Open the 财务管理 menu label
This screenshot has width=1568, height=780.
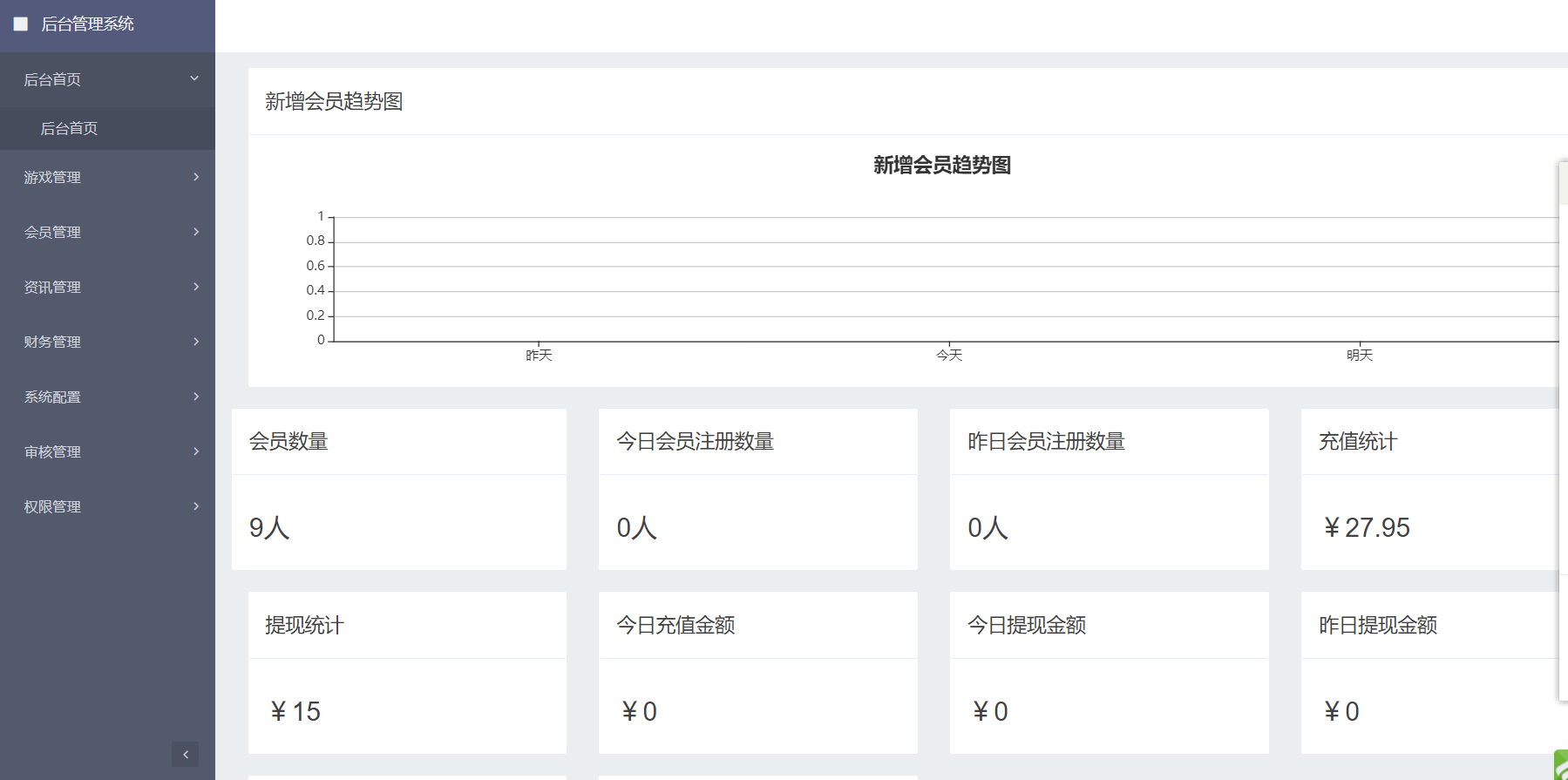pos(52,342)
